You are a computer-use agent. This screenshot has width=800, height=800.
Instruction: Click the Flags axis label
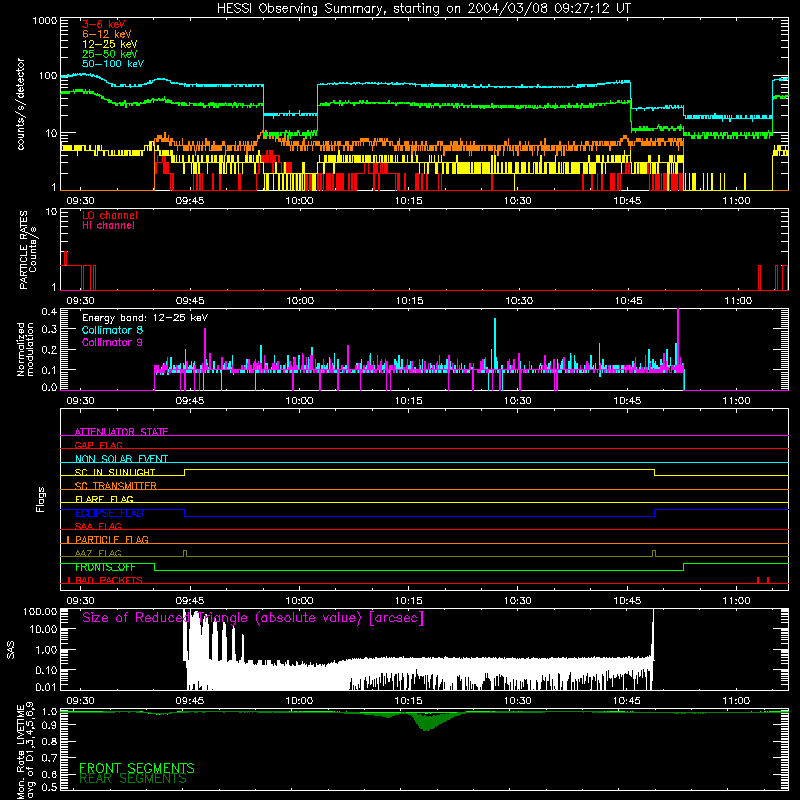(x=40, y=499)
